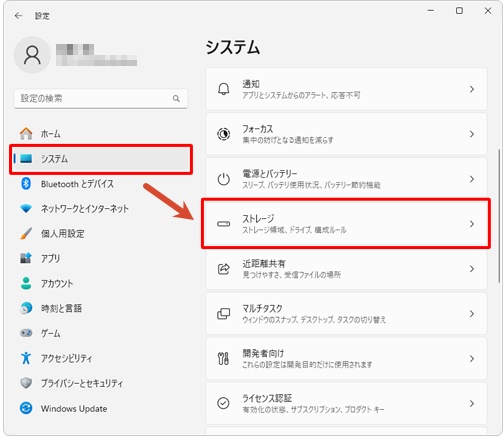The image size is (503, 438).
Task: Expand the マルチタスク row chevron
Action: click(x=472, y=314)
